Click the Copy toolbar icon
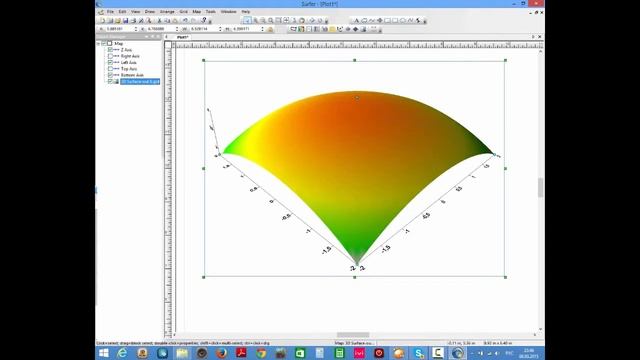This screenshot has width=640, height=360. (167, 20)
